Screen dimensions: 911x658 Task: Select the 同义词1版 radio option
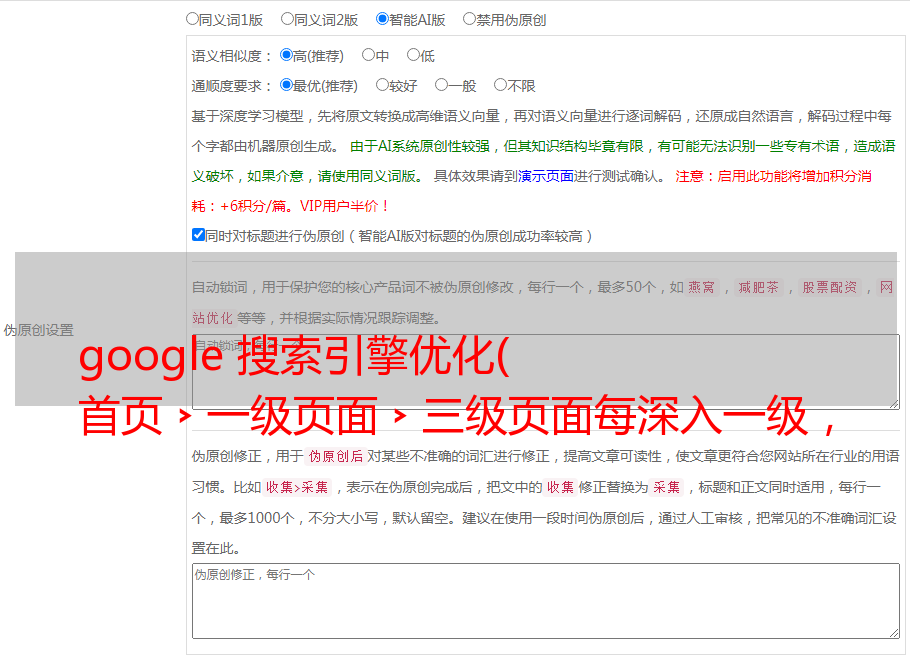192,19
